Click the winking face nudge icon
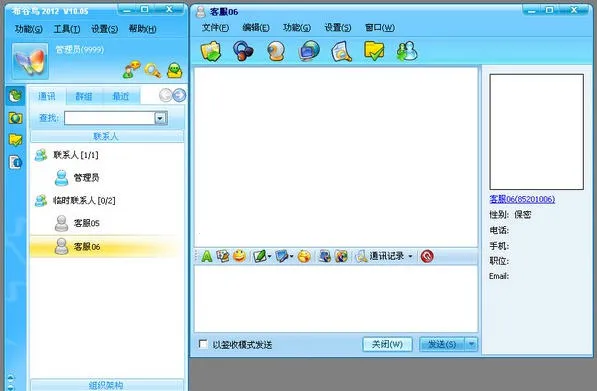Screen dimensions: 597x391 pos(304,256)
